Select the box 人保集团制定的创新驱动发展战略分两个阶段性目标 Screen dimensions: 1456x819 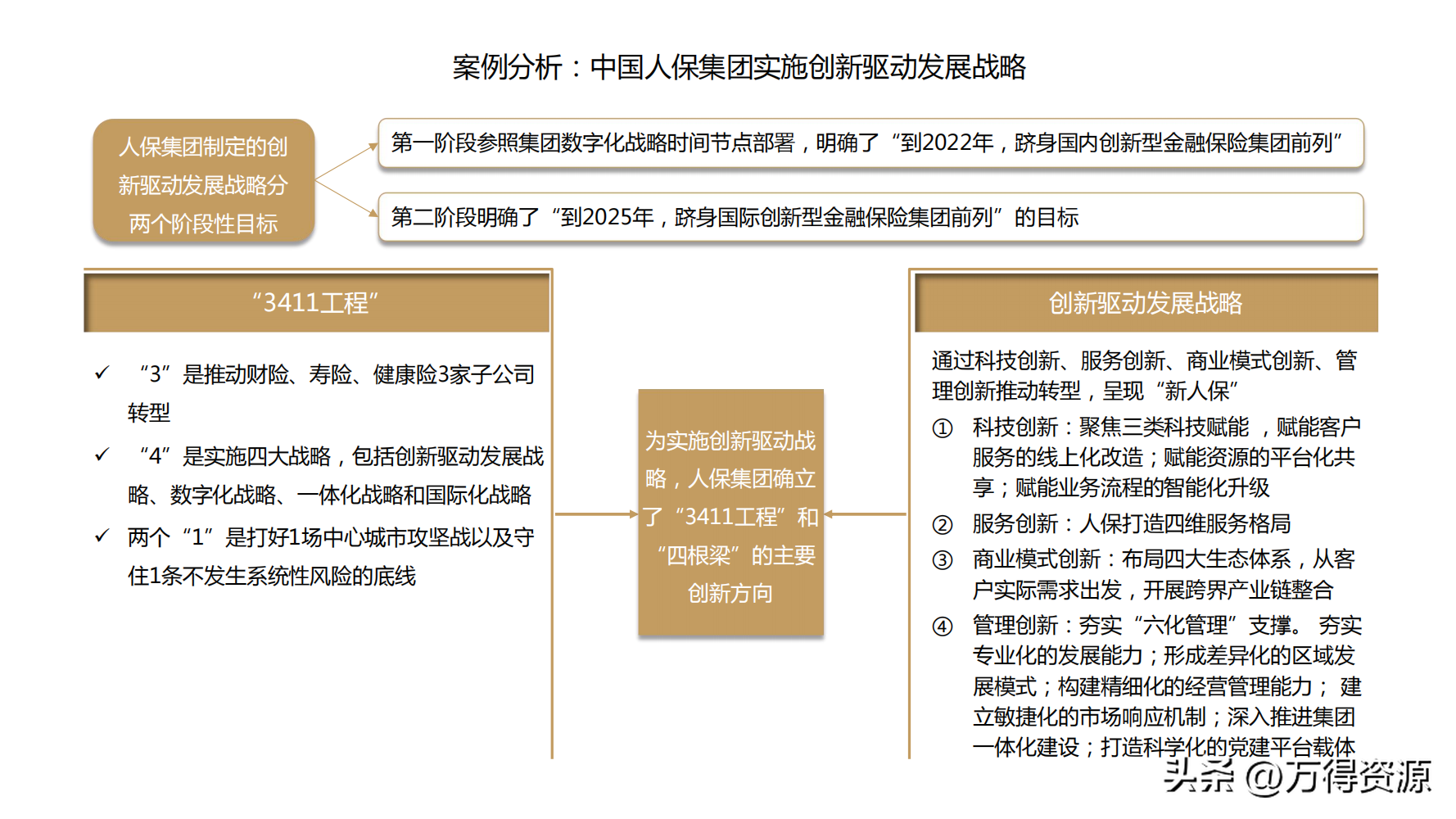(204, 182)
